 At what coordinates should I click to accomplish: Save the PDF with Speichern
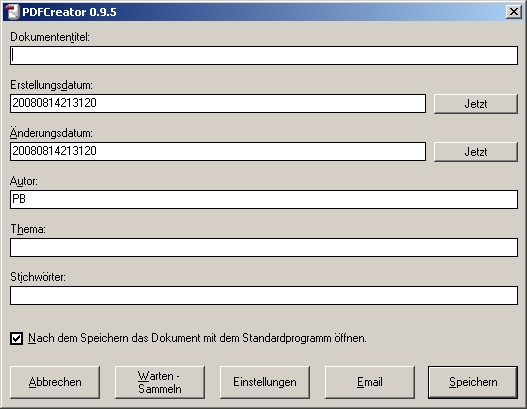(x=473, y=382)
